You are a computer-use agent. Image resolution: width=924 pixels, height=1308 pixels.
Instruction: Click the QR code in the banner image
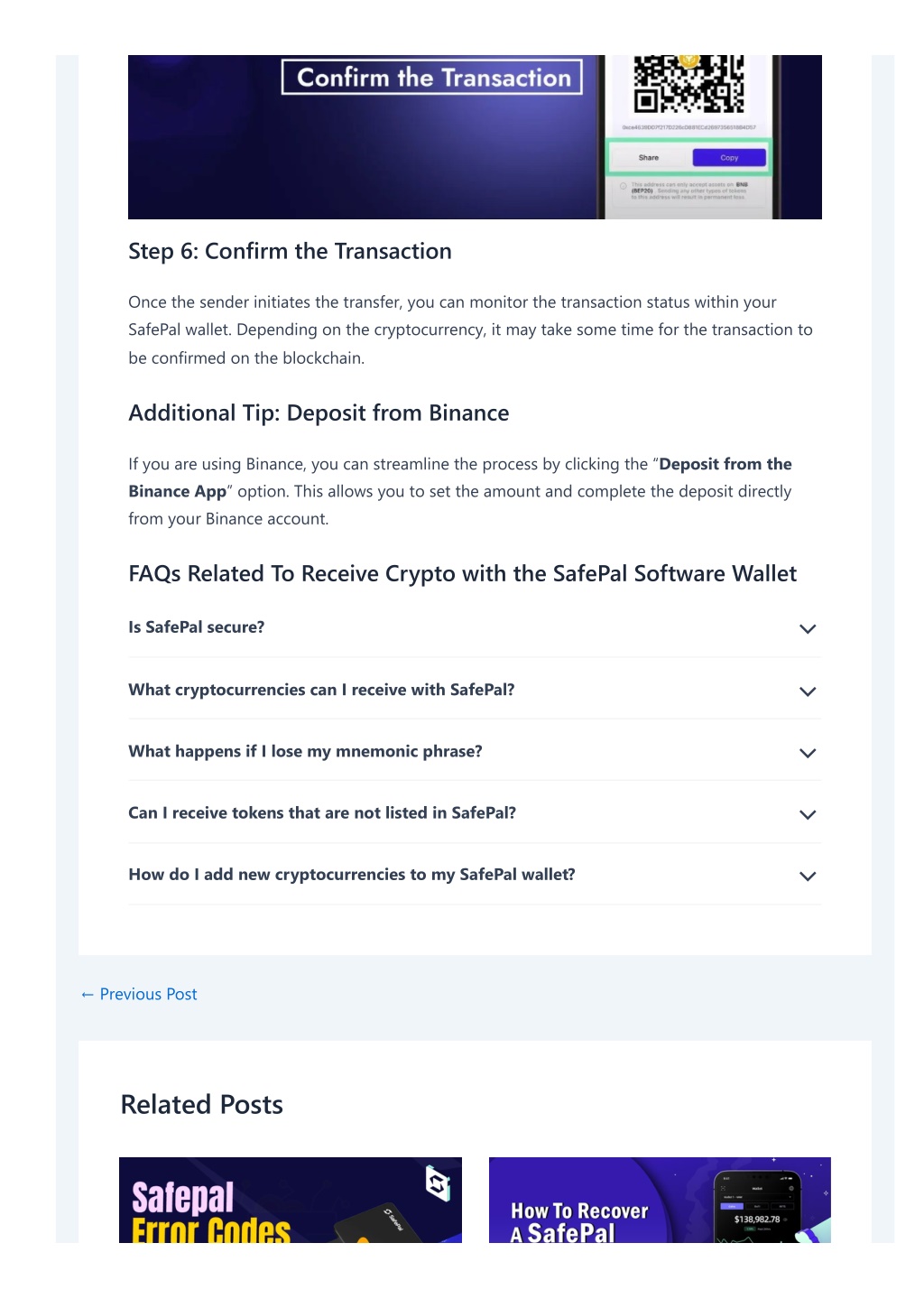pos(688,84)
